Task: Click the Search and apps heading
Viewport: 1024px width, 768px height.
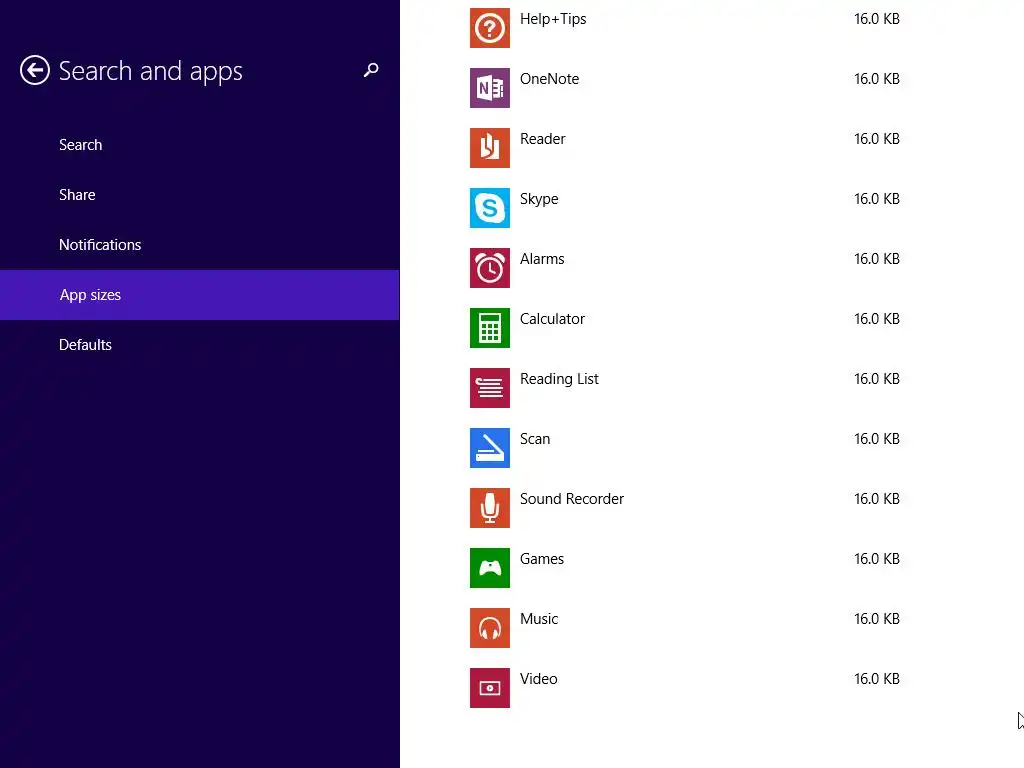Action: 150,71
